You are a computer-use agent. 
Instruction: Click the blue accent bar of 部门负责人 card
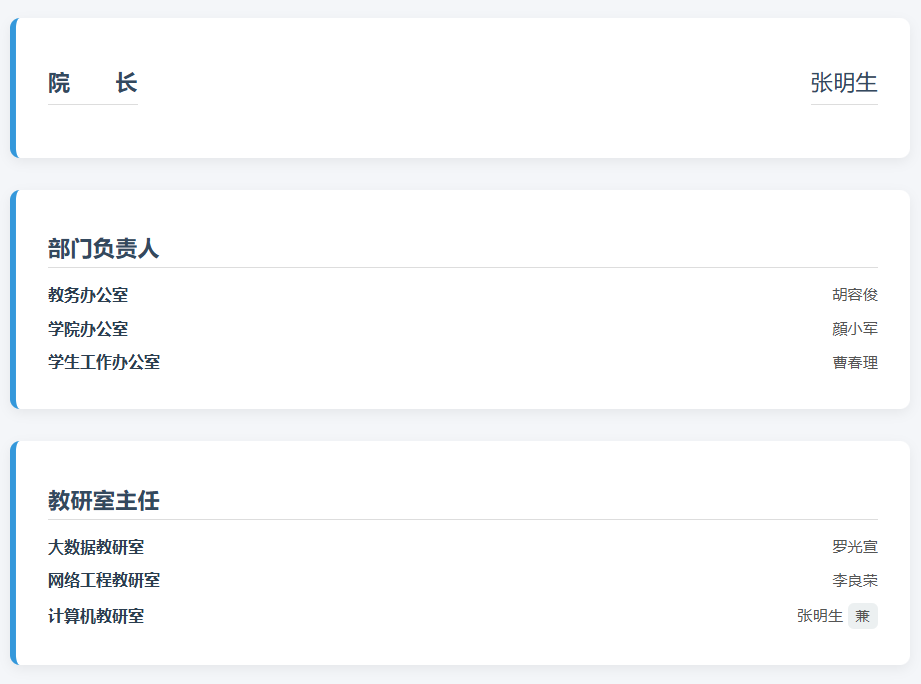tap(14, 299)
